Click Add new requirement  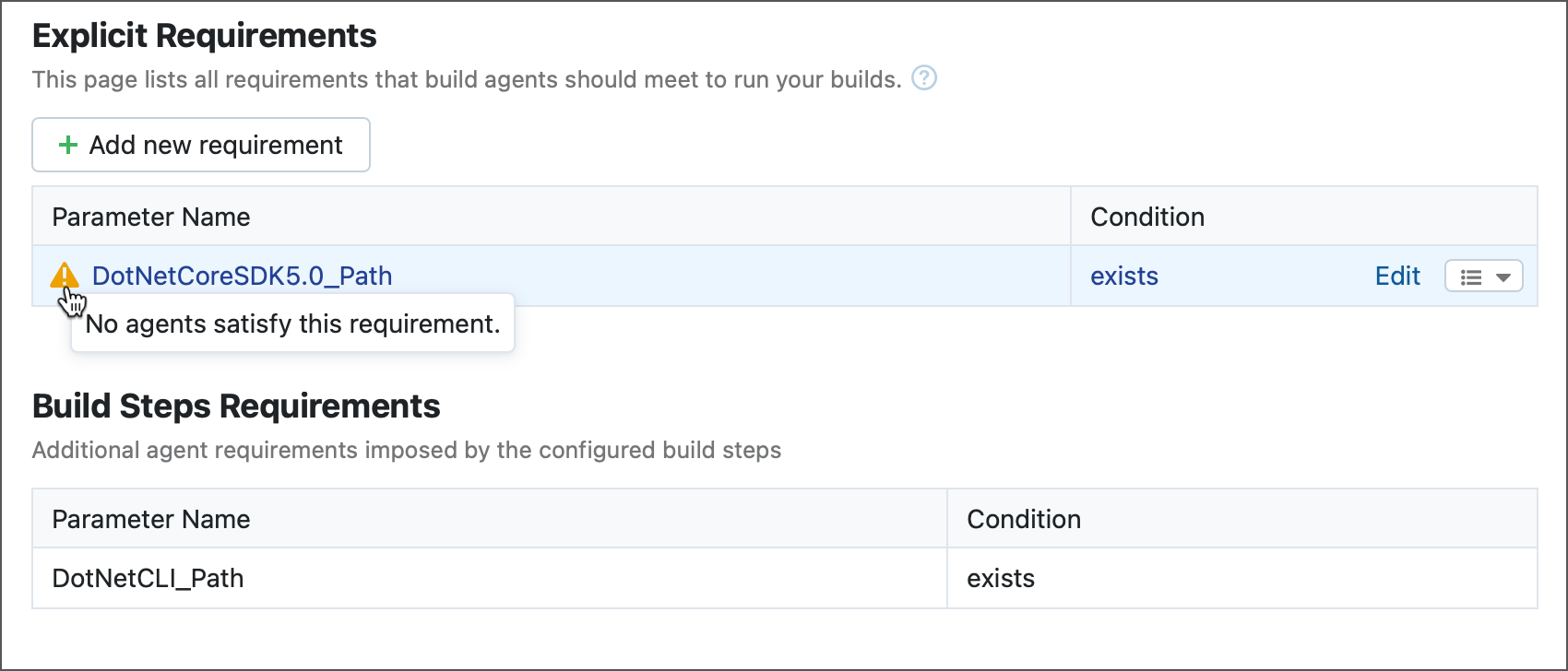[x=200, y=145]
